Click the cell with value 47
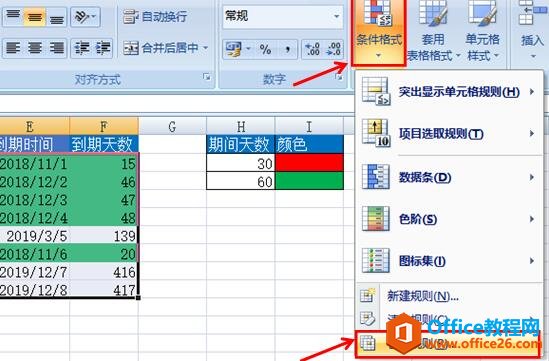This screenshot has width=549, height=361. [x=104, y=200]
